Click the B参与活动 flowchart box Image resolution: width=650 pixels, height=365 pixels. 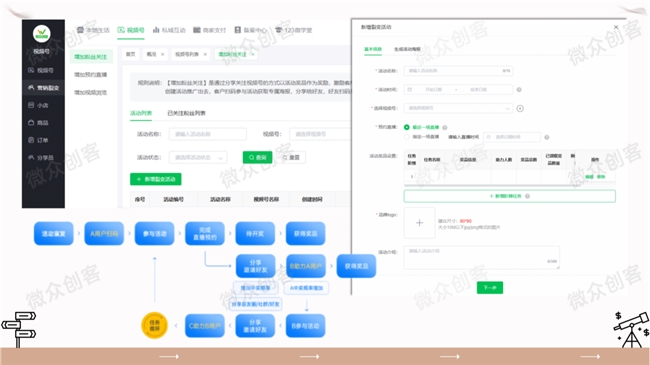pyautogui.click(x=306, y=326)
